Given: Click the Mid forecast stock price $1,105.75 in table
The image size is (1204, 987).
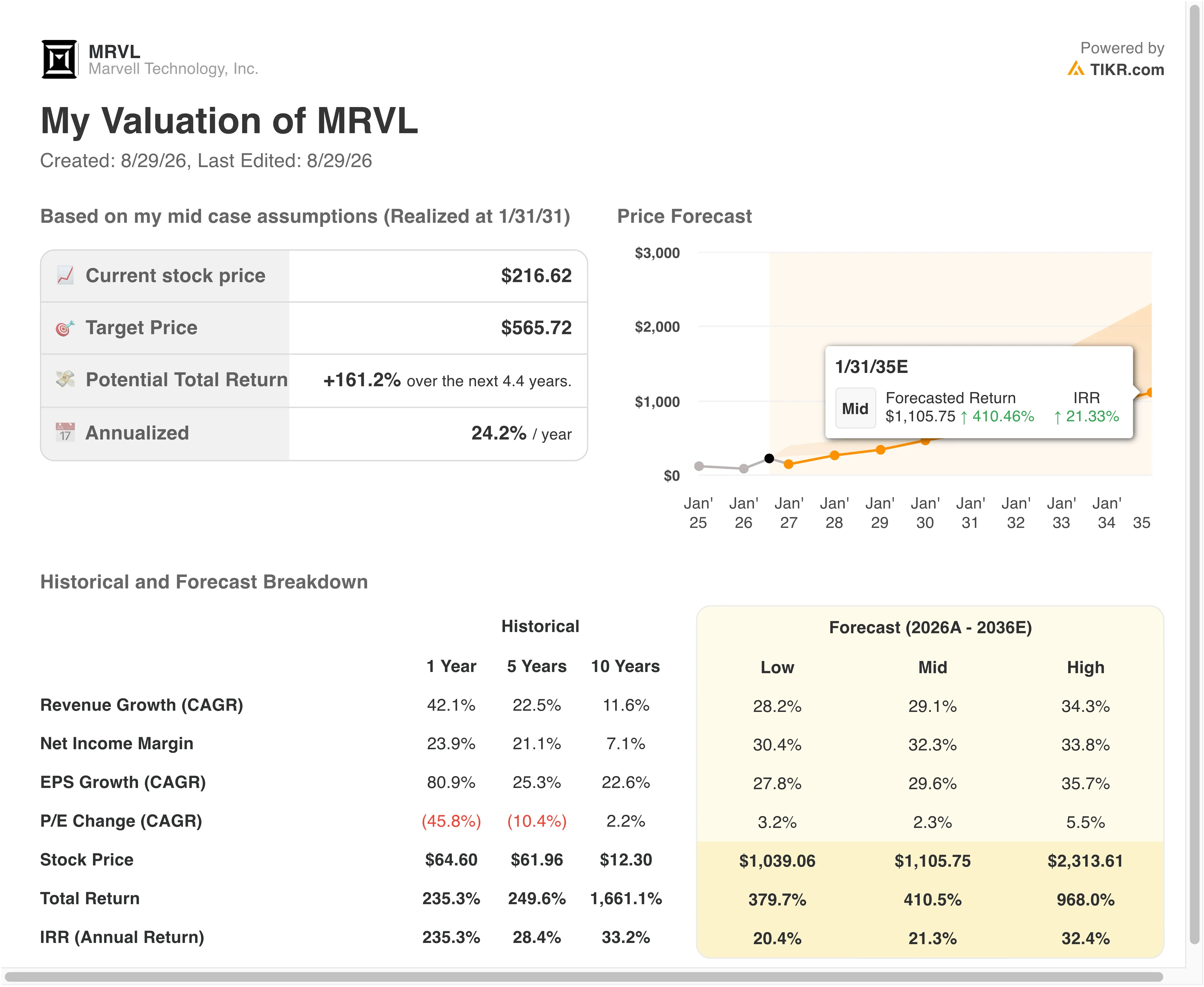Looking at the screenshot, I should [x=932, y=861].
